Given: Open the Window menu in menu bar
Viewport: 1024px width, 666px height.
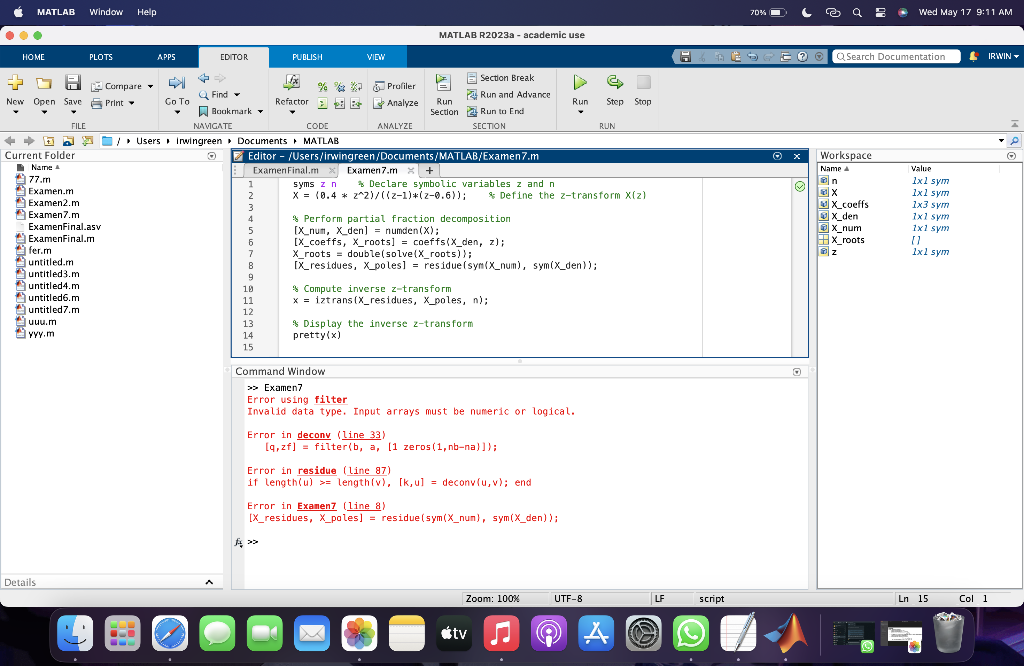Looking at the screenshot, I should click(106, 12).
